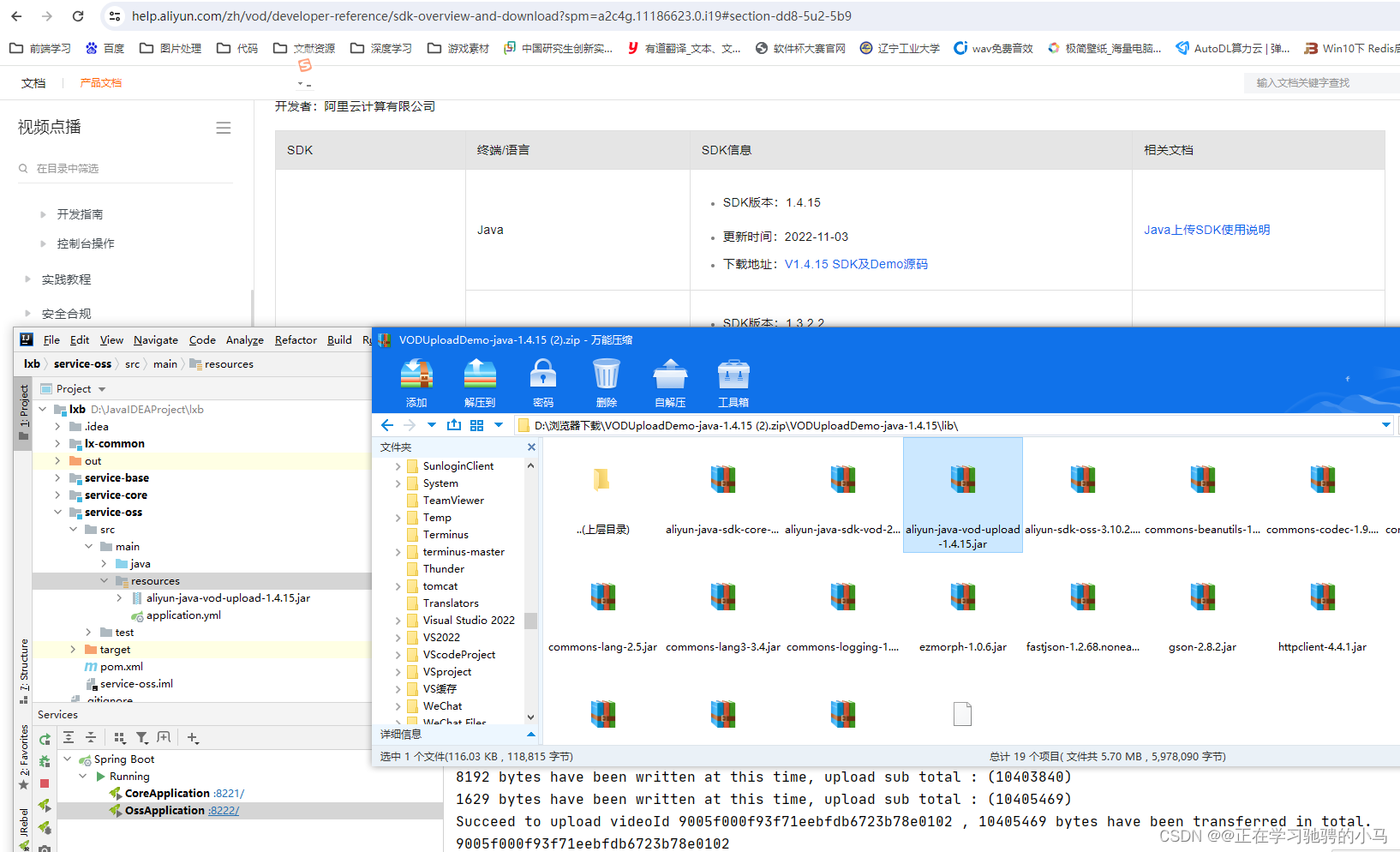Image resolution: width=1400 pixels, height=852 pixels.
Task: Click Collapse All in Services toolbar
Action: 91,737
